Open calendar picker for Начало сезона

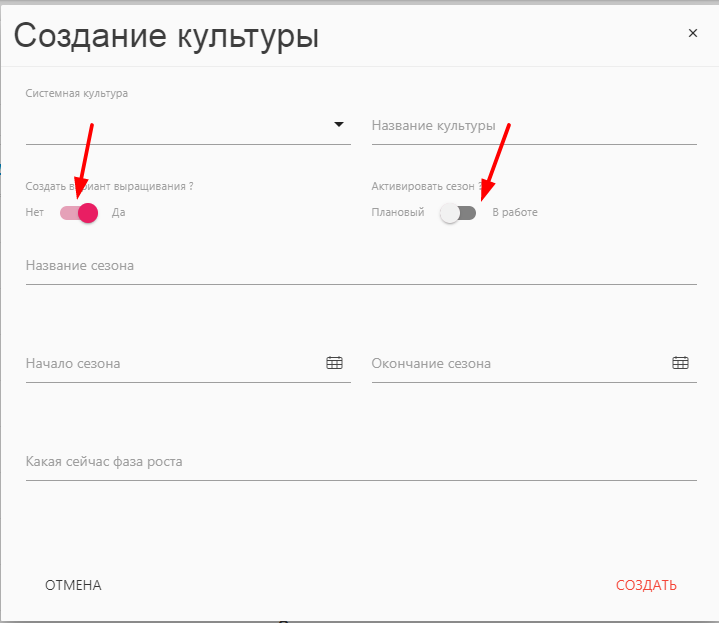coord(334,363)
